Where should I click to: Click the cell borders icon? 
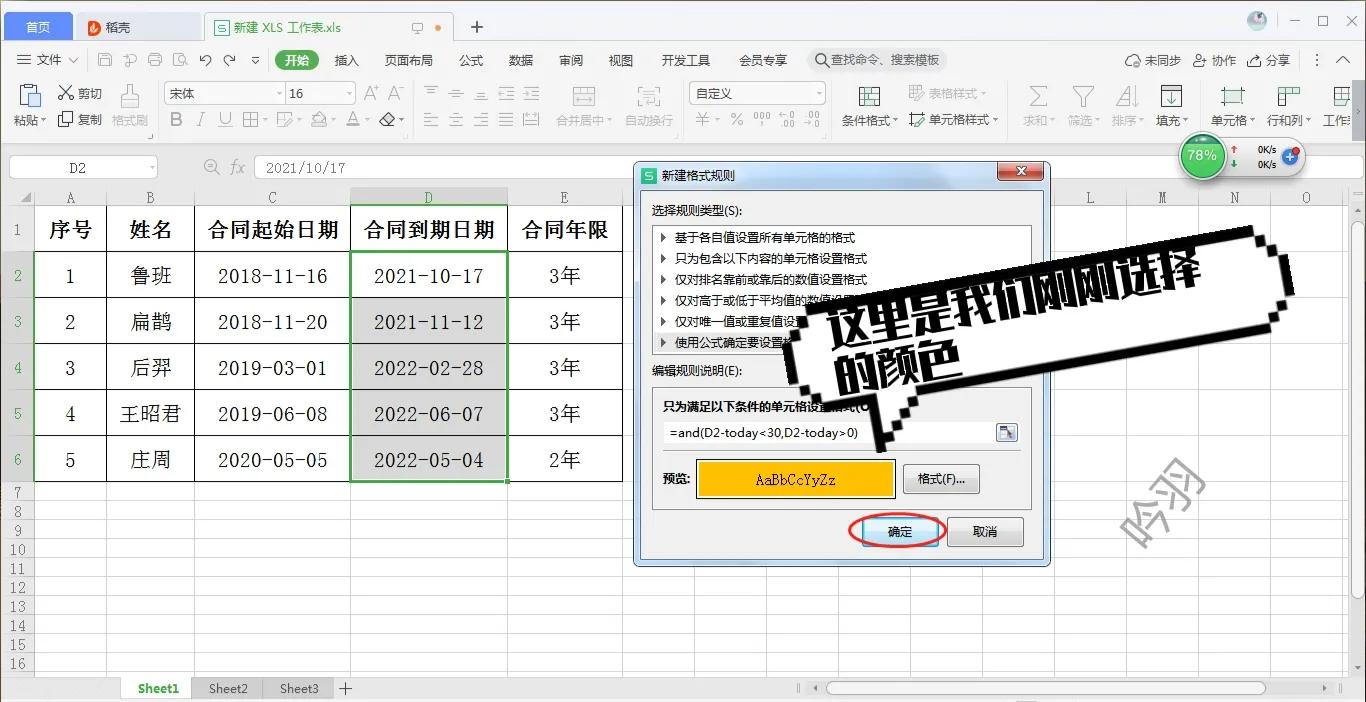click(x=249, y=119)
